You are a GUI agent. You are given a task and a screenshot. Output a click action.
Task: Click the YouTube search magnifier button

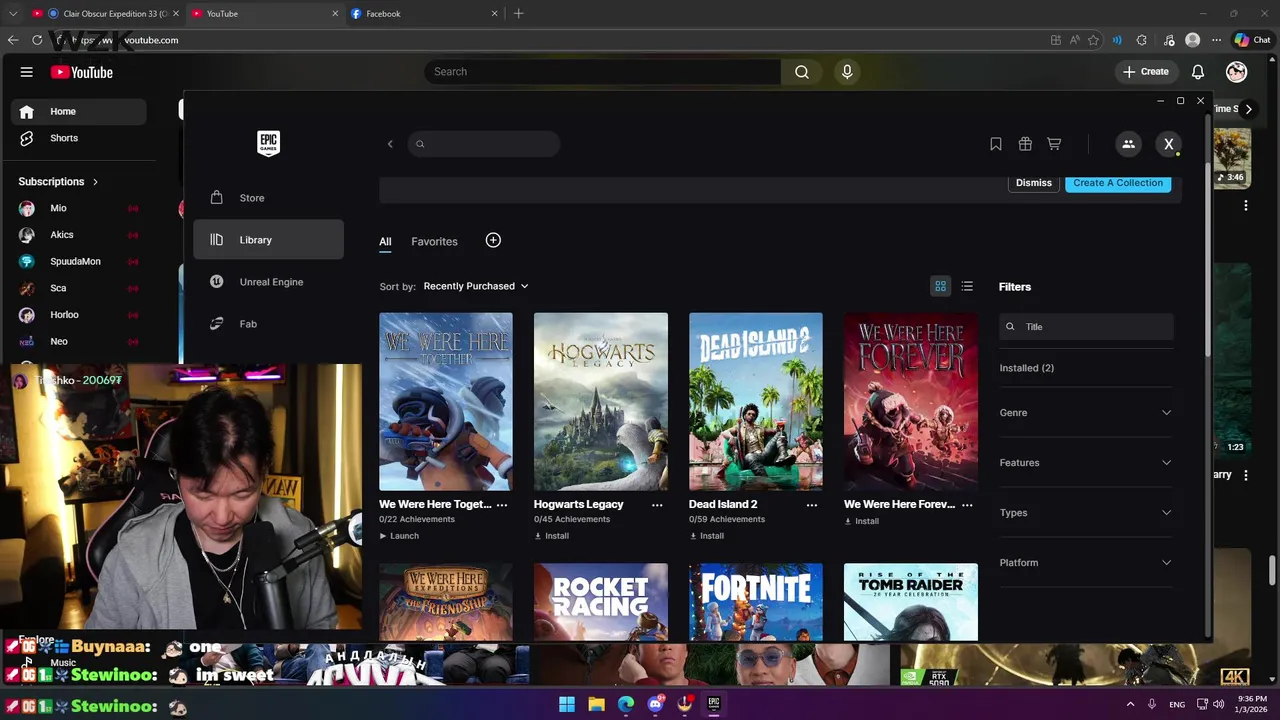coord(801,72)
